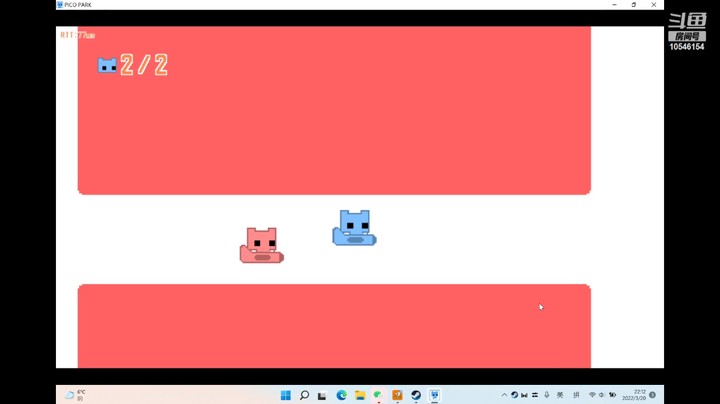Click the PICO PARK window title
Viewport: 720px width, 404px height.
(78, 5)
